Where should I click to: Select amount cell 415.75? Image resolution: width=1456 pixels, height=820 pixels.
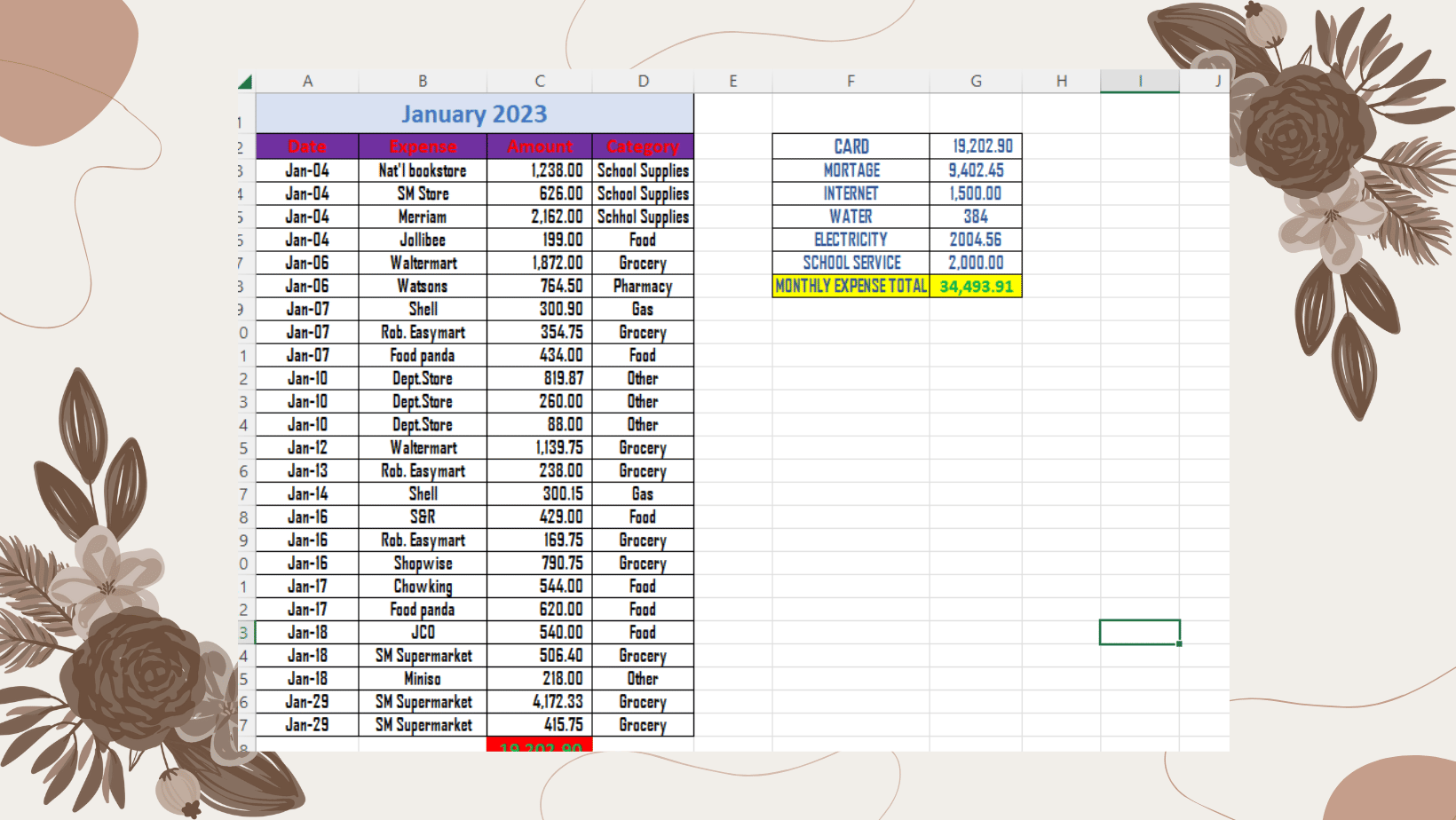[540, 724]
